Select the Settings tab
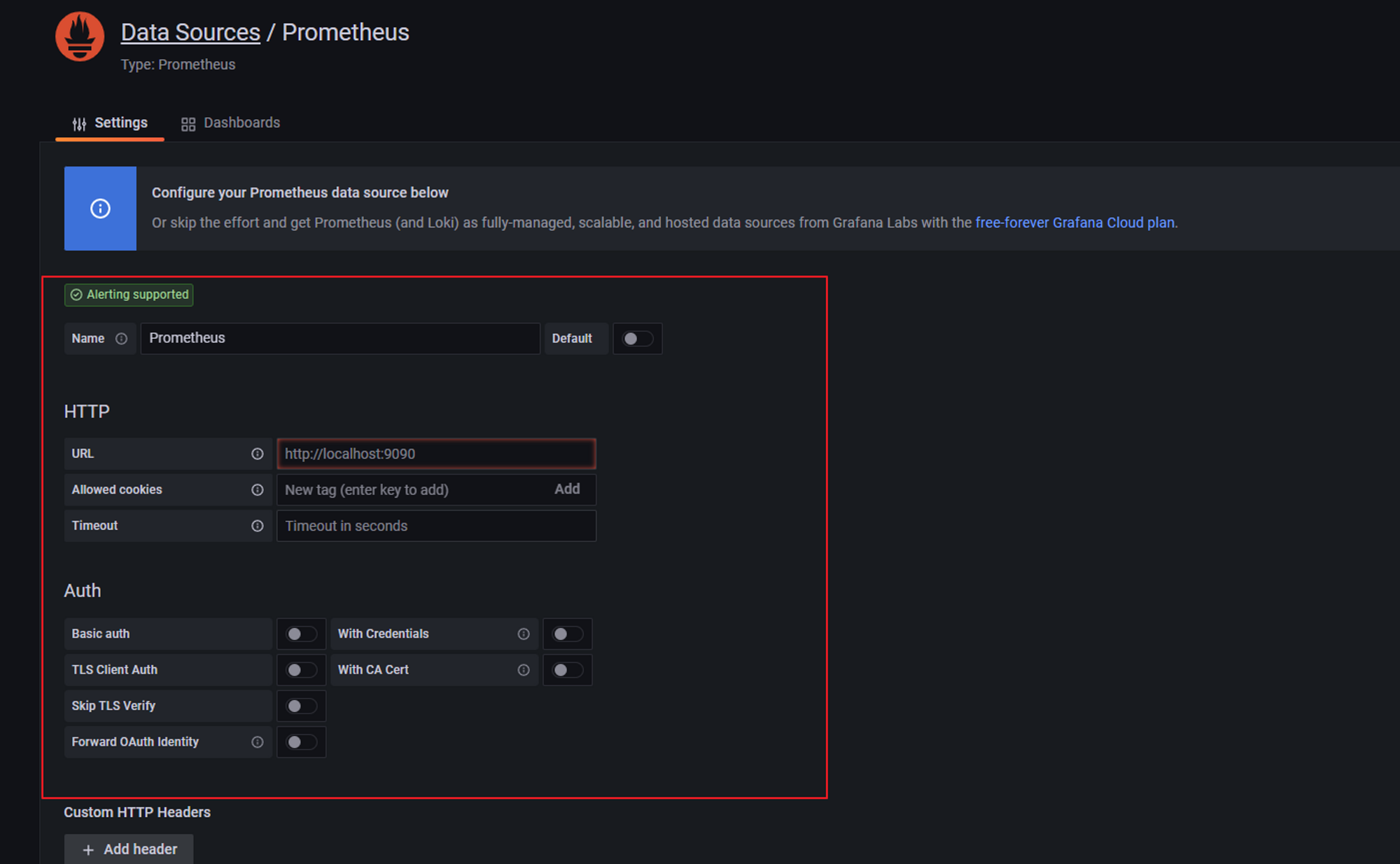The height and width of the screenshot is (864, 1400). [110, 123]
